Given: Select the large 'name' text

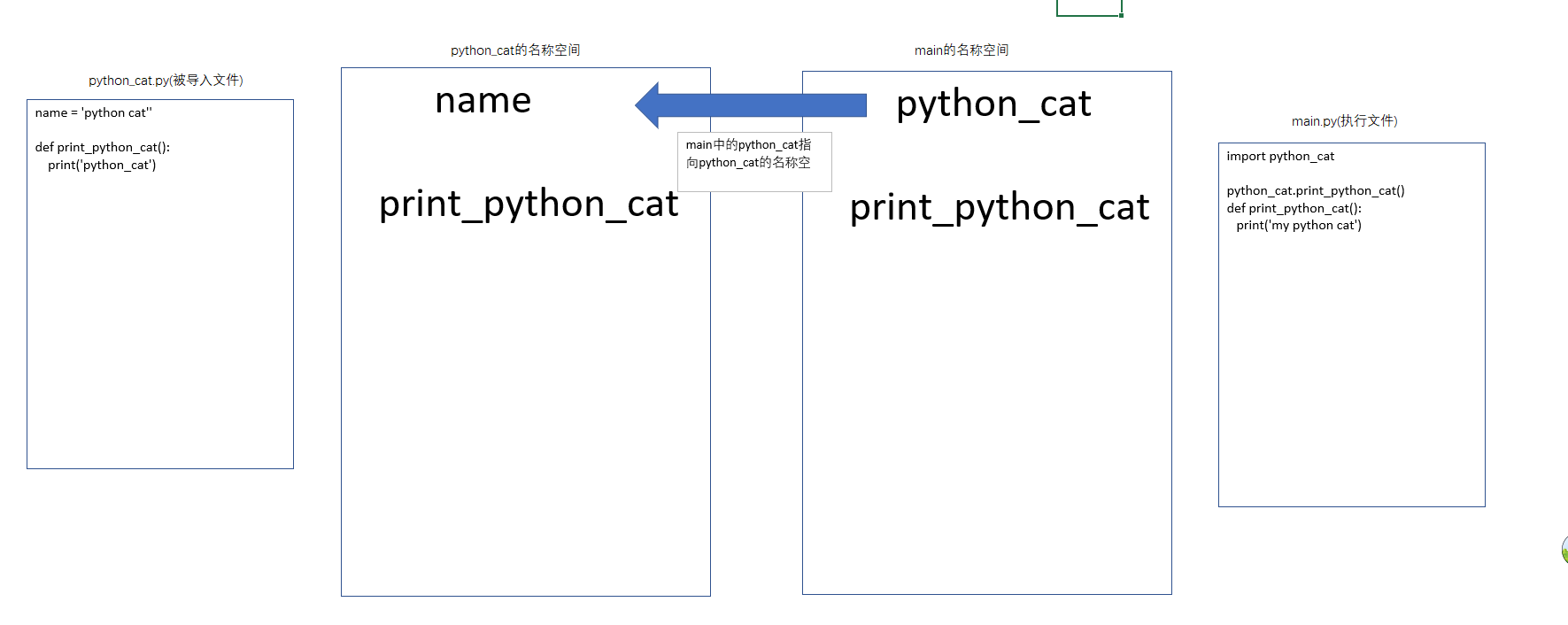Looking at the screenshot, I should 483,100.
